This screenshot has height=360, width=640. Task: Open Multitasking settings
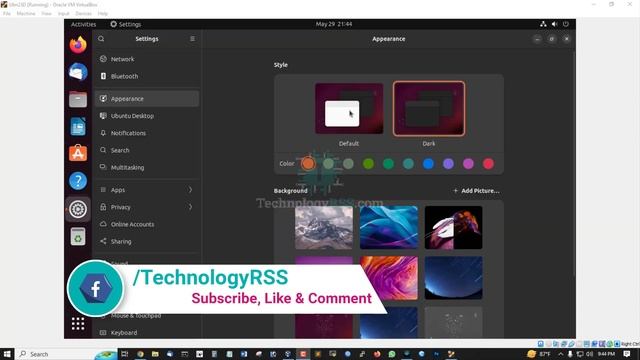(147, 167)
